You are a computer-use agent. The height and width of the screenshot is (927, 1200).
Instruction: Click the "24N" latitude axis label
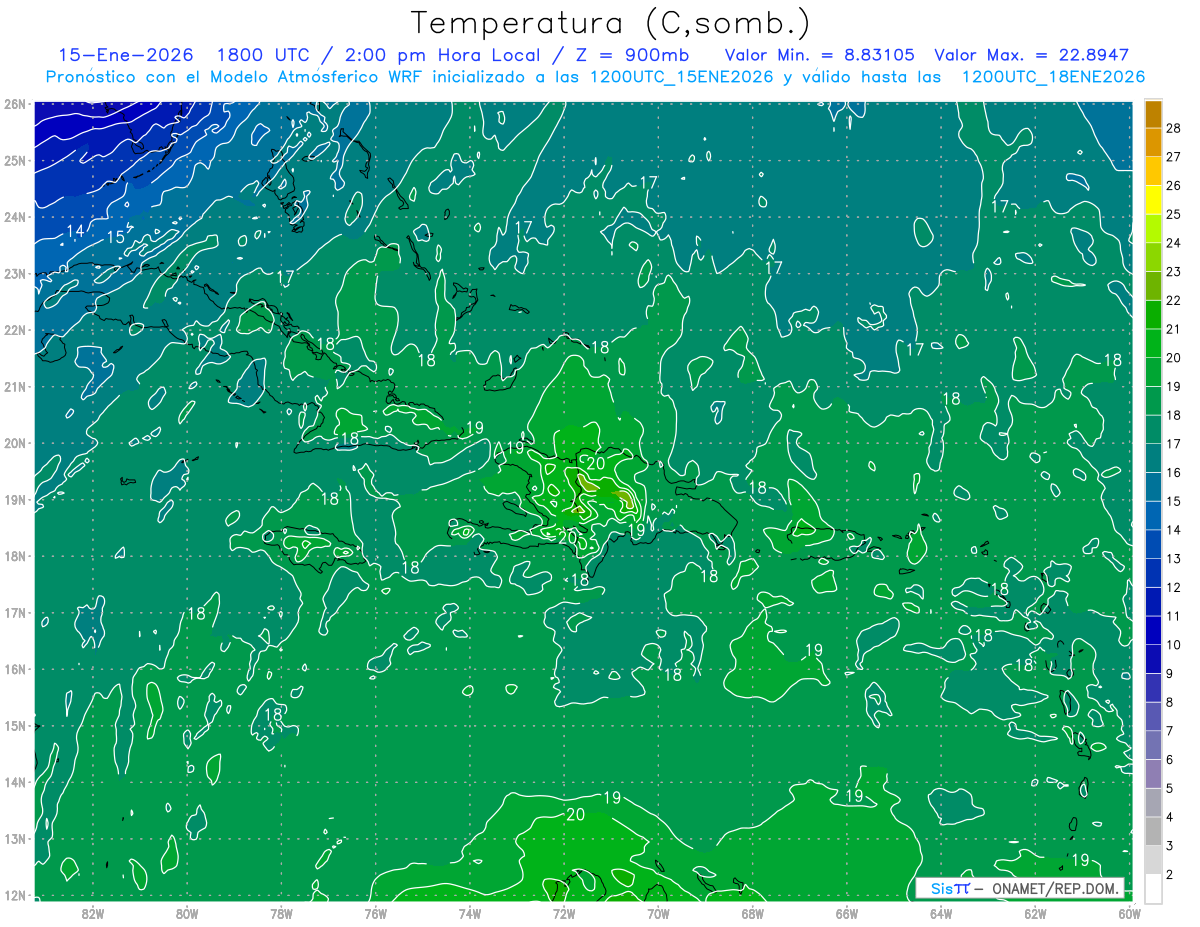[14, 217]
